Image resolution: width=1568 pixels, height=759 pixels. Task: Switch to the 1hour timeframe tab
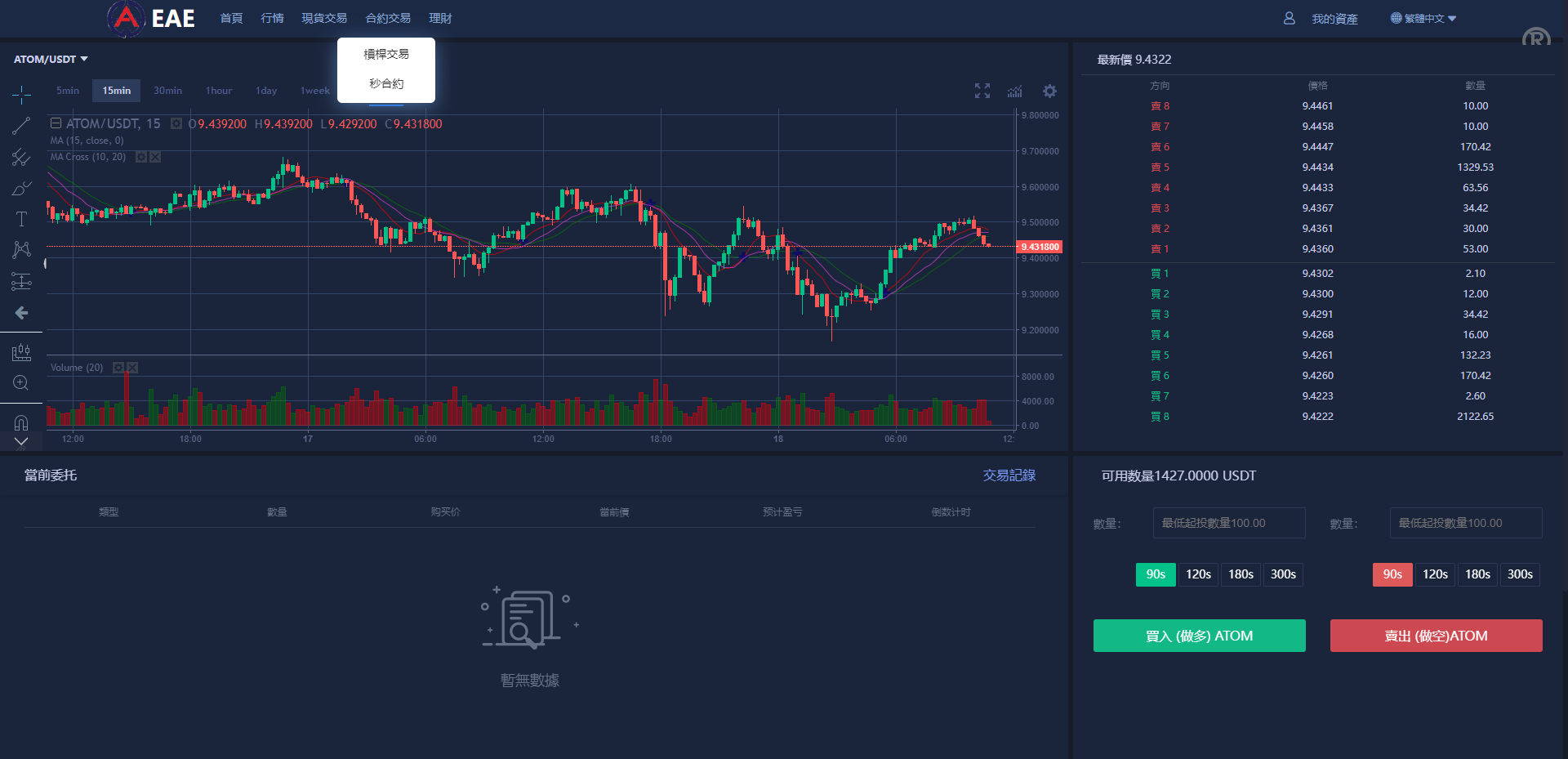217,90
